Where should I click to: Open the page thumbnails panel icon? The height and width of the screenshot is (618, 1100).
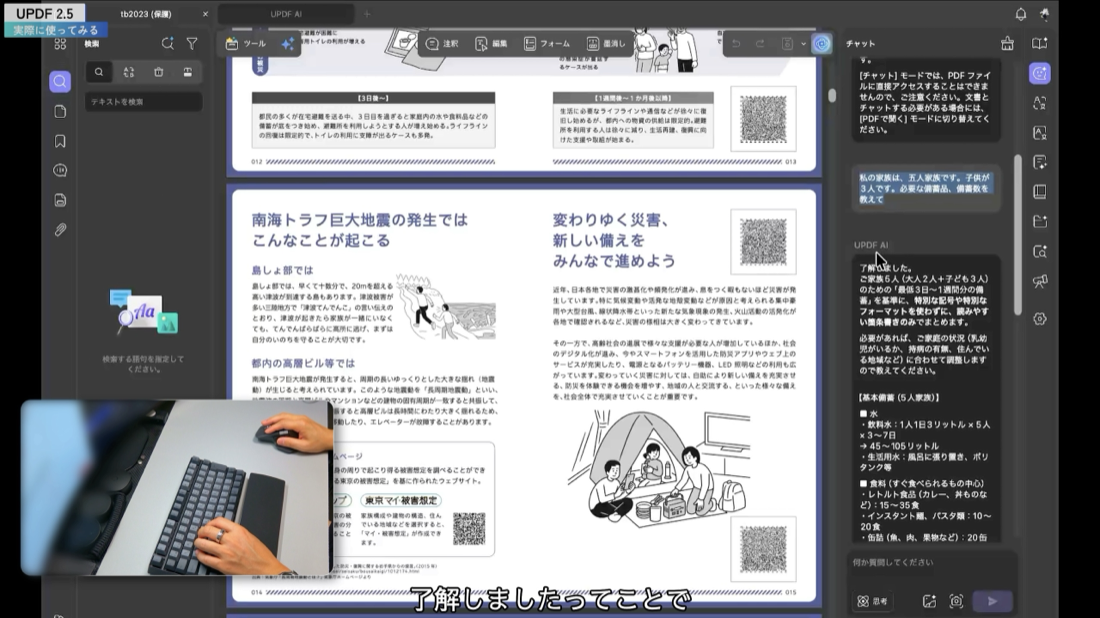pyautogui.click(x=60, y=112)
